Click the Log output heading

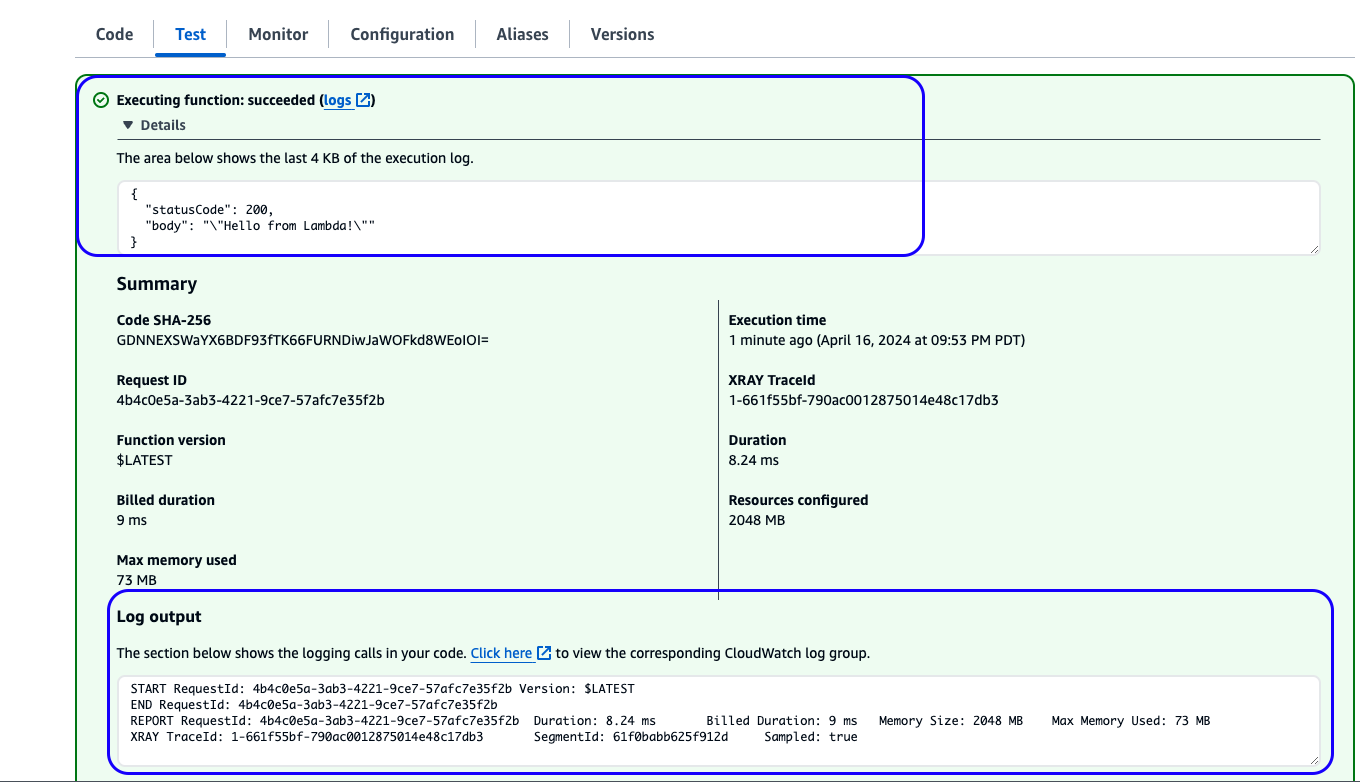click(x=159, y=617)
